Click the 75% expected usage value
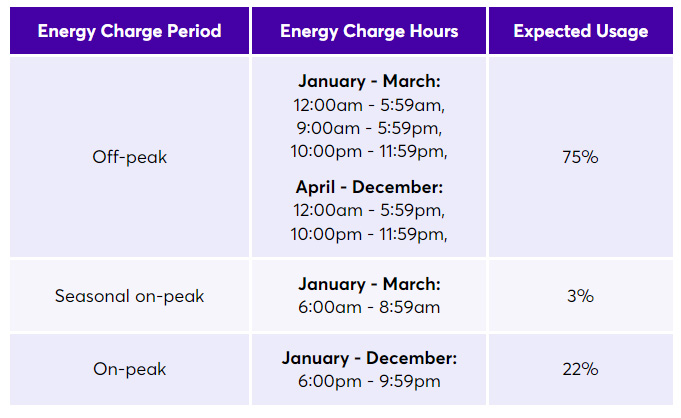 click(580, 157)
